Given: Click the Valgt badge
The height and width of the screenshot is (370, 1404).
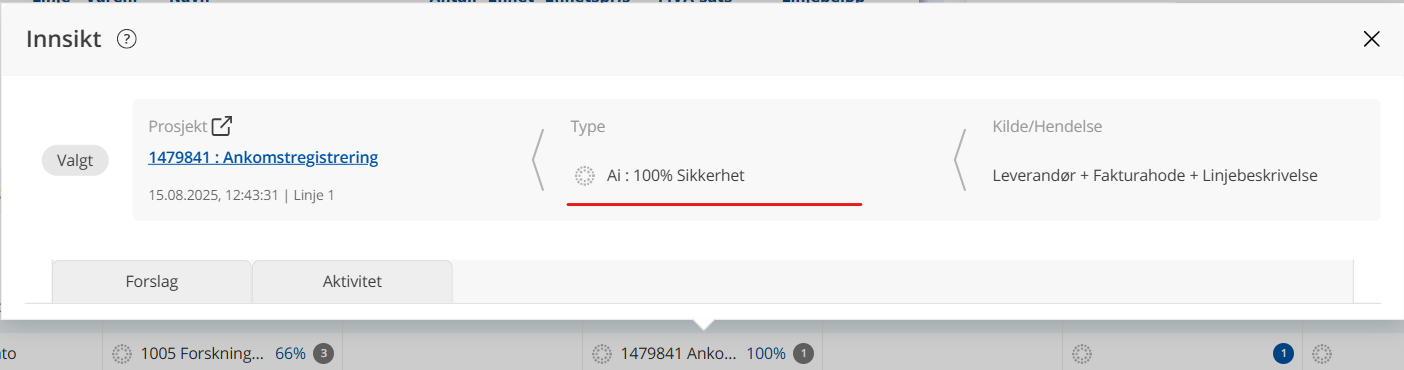Looking at the screenshot, I should tap(75, 160).
